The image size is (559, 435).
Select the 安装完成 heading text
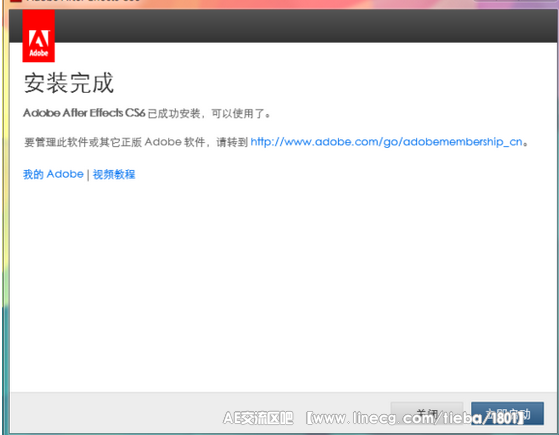pos(69,83)
